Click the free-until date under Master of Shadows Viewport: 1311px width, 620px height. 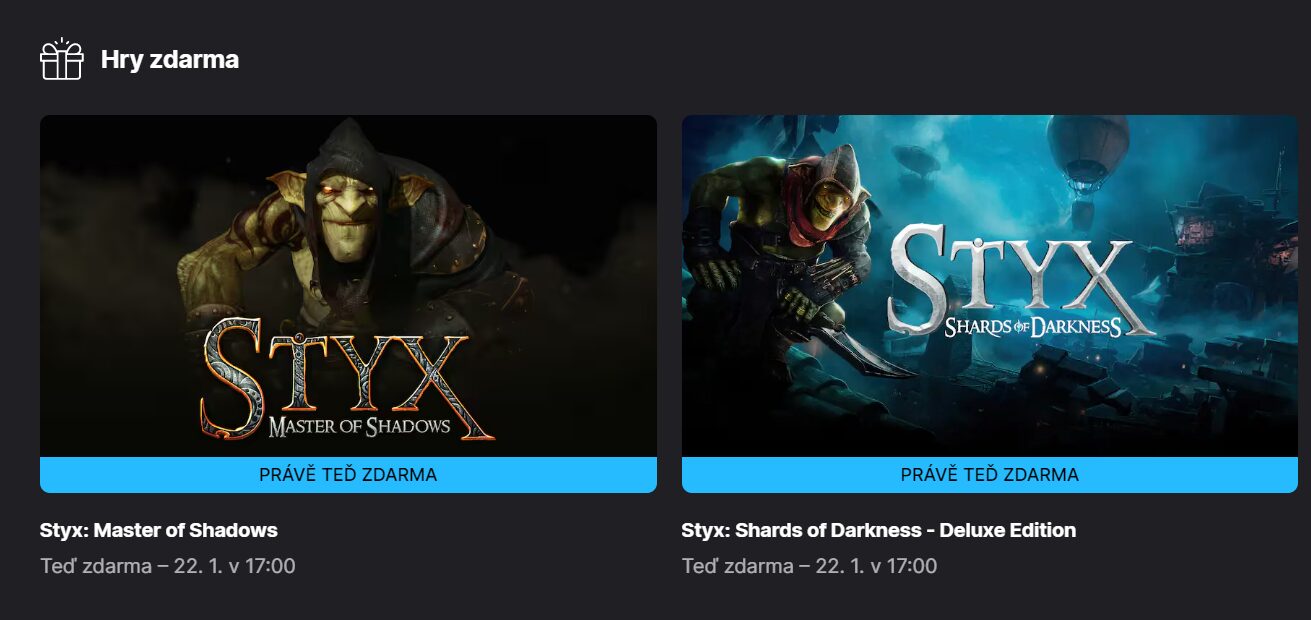click(x=168, y=566)
